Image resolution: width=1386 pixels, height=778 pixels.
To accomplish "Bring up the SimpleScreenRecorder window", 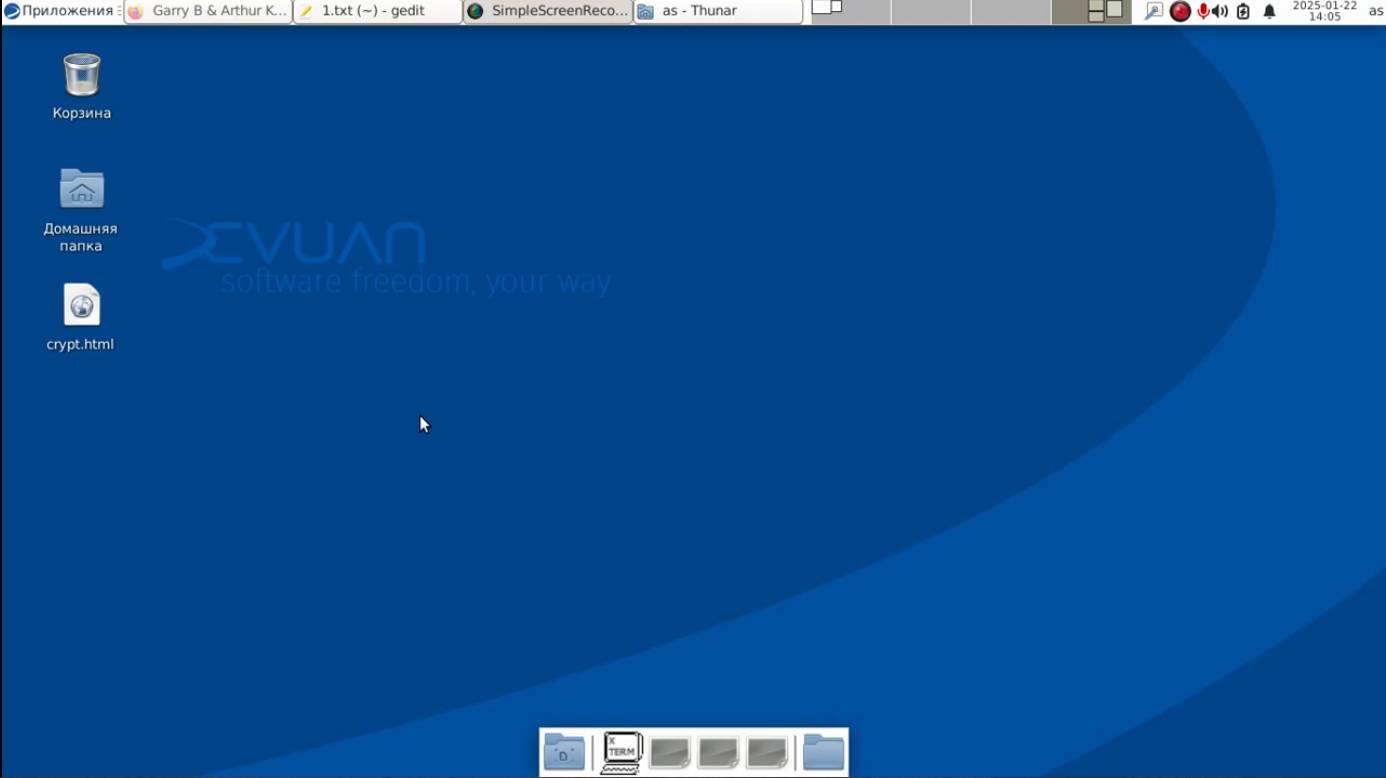I will pyautogui.click(x=548, y=11).
